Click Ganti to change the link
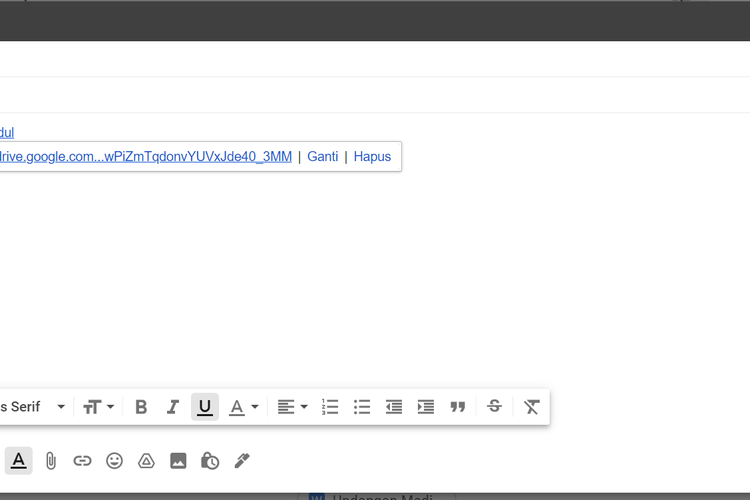Viewport: 750px width, 500px height. 322,157
